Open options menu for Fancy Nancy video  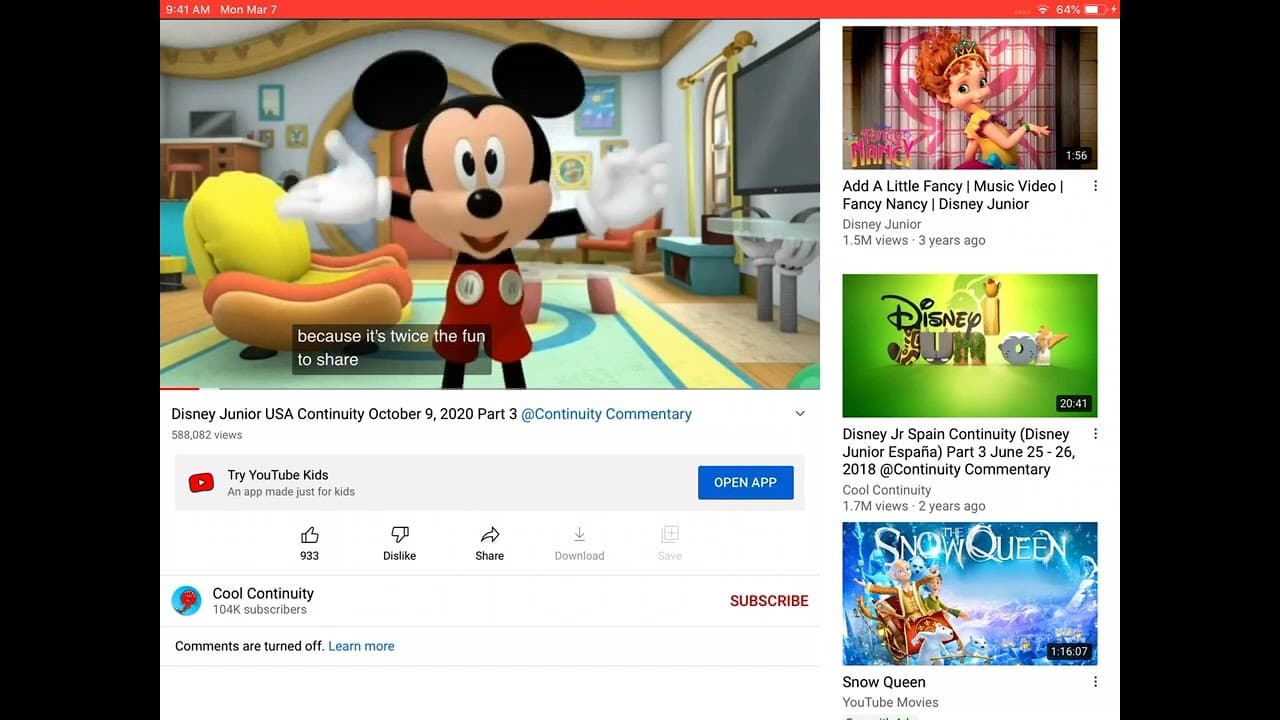tap(1095, 186)
